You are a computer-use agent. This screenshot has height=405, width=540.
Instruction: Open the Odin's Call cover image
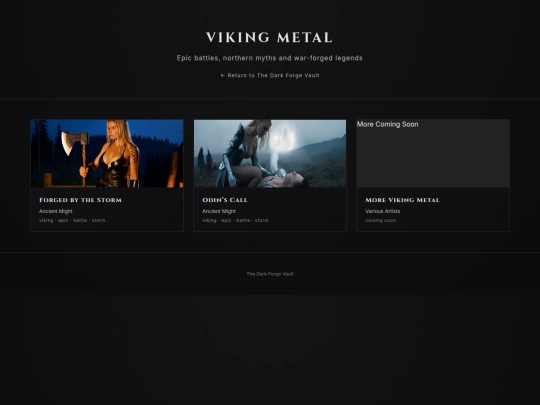click(270, 154)
